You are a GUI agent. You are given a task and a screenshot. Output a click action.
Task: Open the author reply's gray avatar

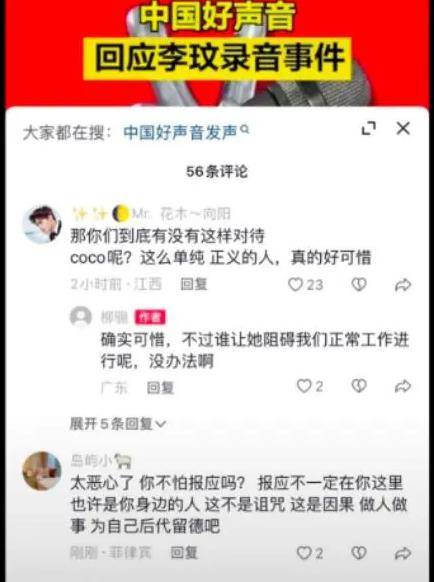(x=81, y=317)
